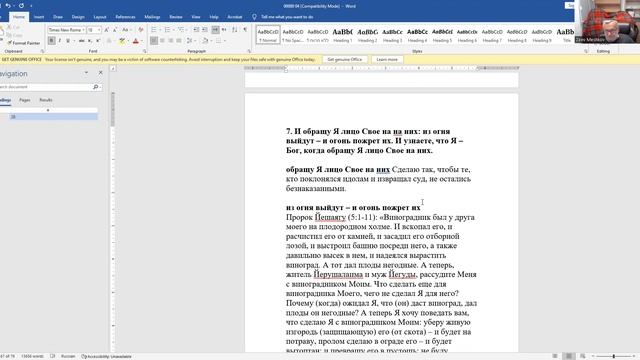Screen dimensions: 640x360
Task: Click Sort icon in Paragraph group
Action: [x=235, y=30]
